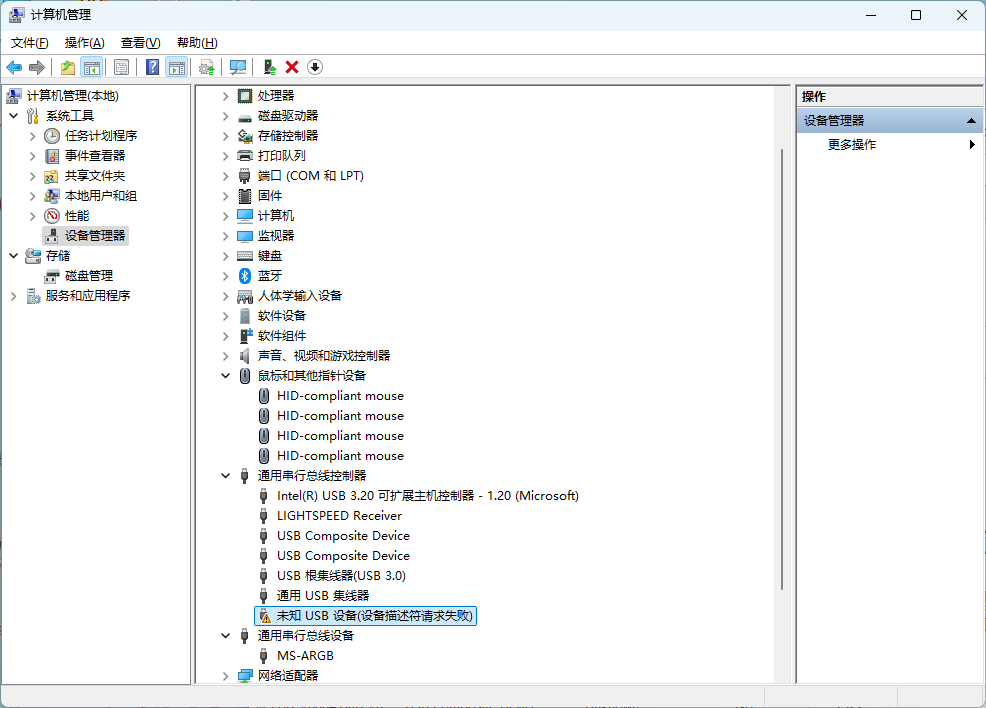This screenshot has height=708, width=986.
Task: Toggle the show/hide console tree button
Action: [x=92, y=67]
